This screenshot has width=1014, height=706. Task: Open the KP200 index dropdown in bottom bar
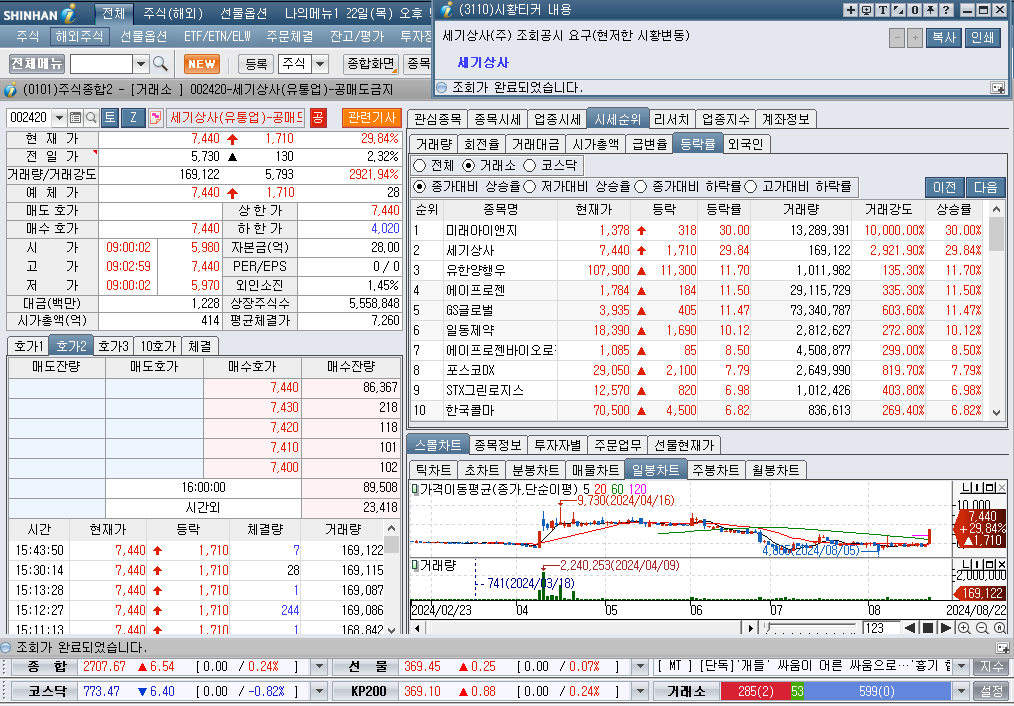(x=640, y=691)
